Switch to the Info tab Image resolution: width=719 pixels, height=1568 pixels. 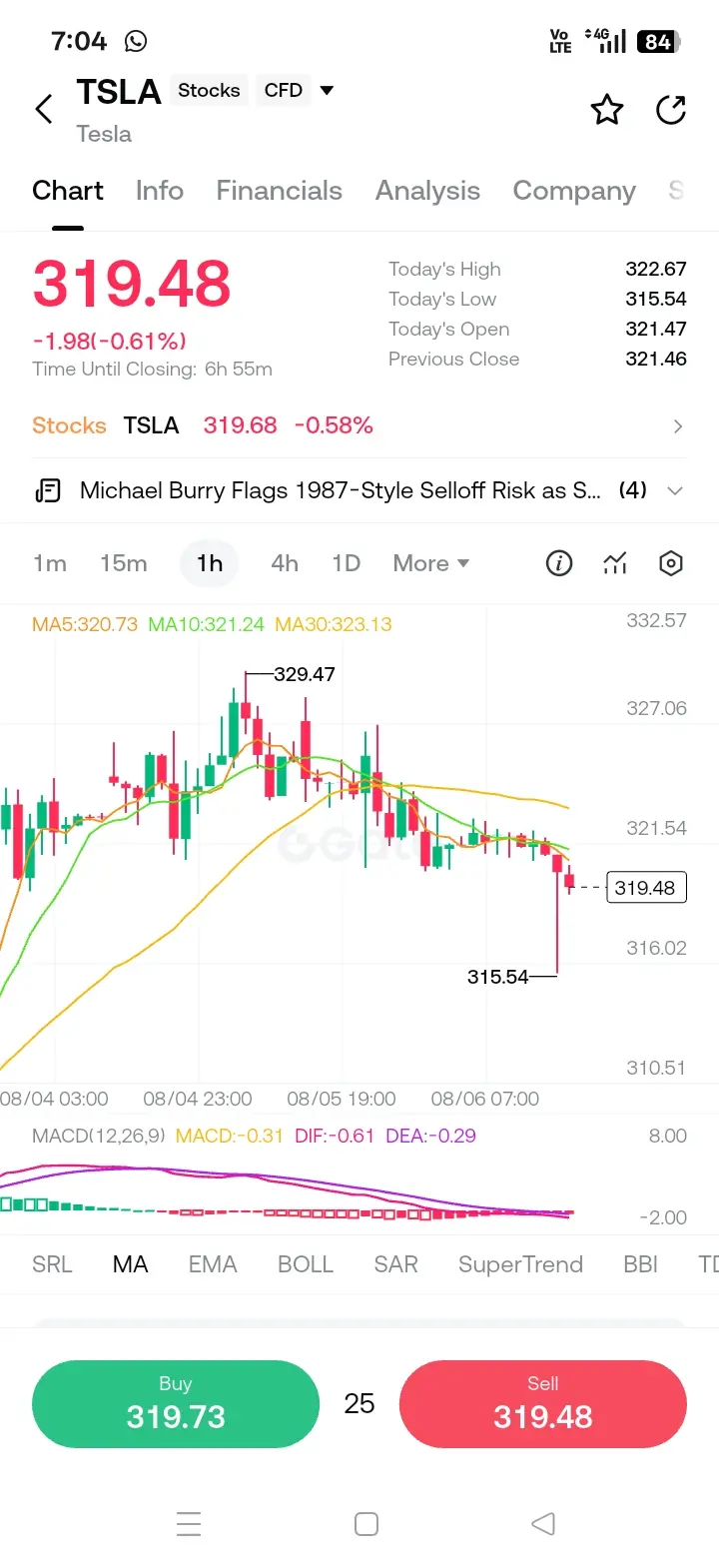coord(160,191)
